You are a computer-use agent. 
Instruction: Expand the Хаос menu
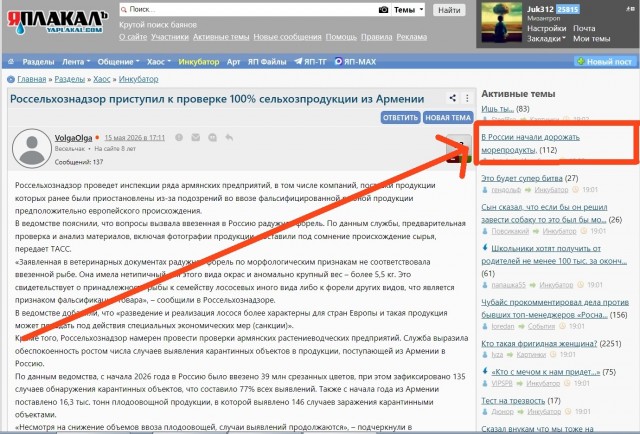tap(159, 62)
